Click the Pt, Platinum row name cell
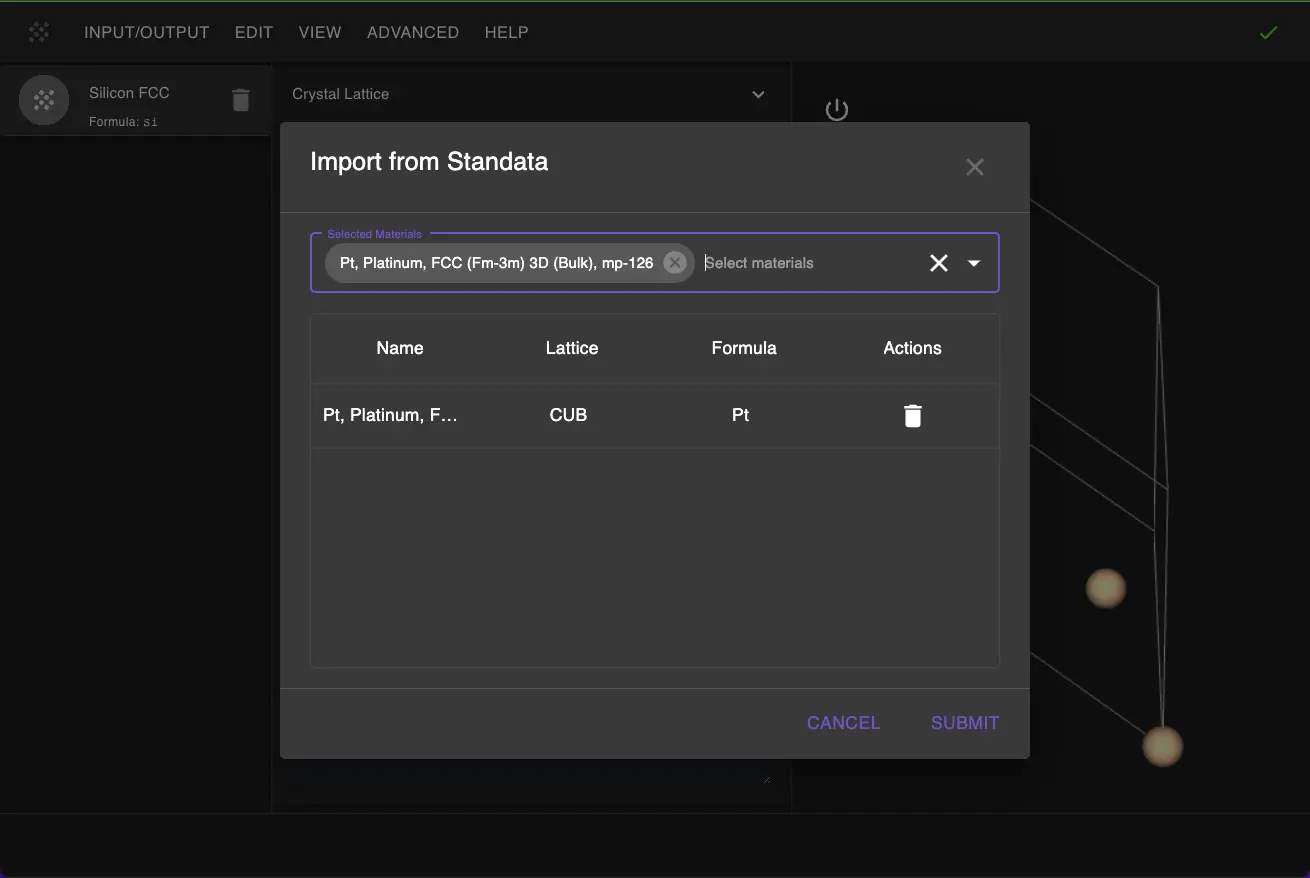 click(391, 415)
